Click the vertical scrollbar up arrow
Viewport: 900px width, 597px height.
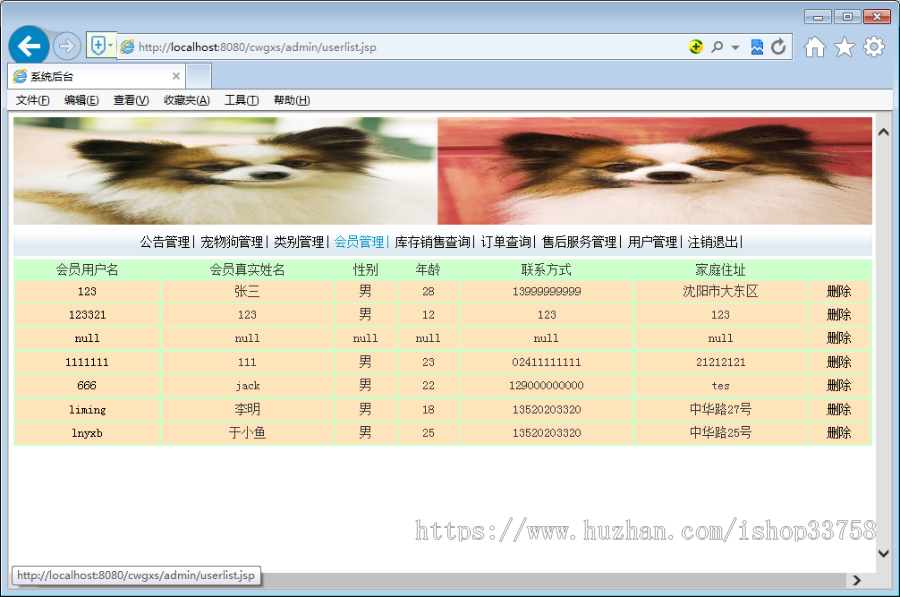point(883,132)
